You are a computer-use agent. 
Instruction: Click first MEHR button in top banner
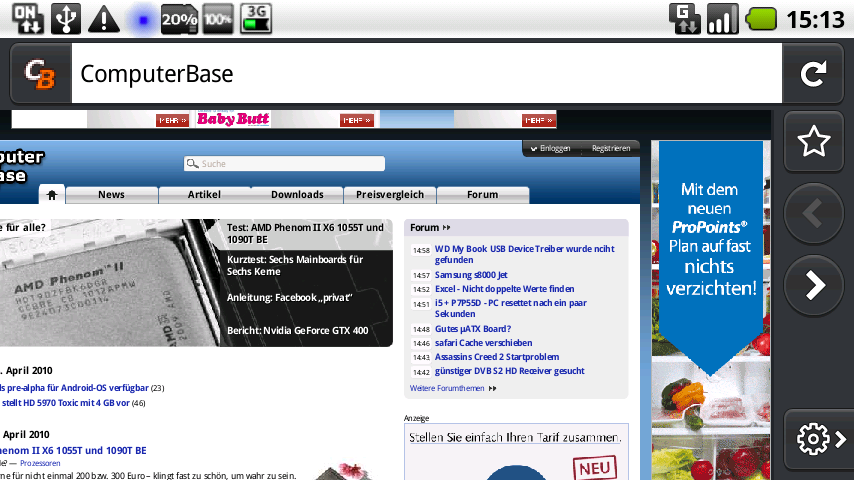tap(172, 120)
